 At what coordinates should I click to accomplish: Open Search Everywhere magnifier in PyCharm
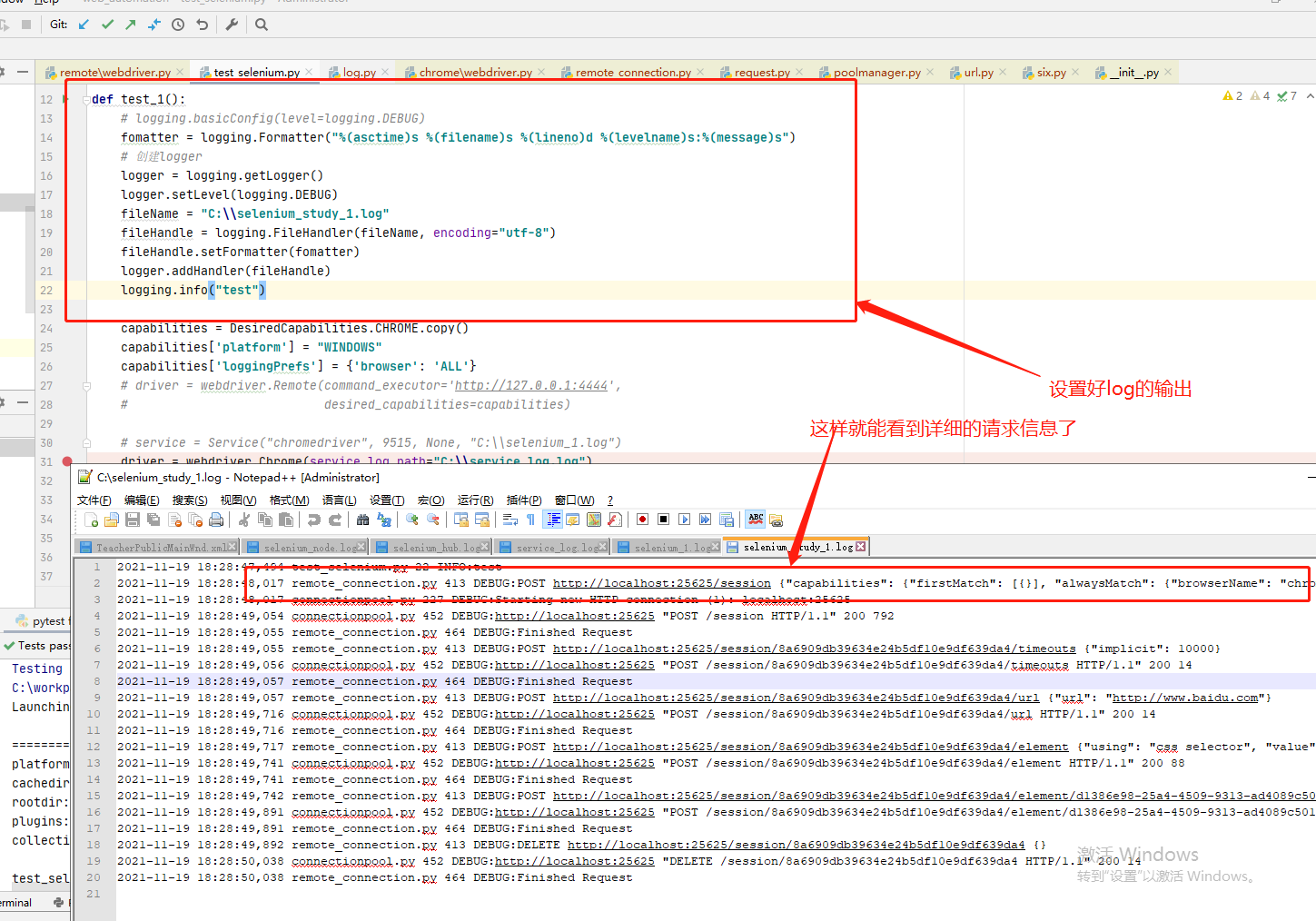click(262, 25)
